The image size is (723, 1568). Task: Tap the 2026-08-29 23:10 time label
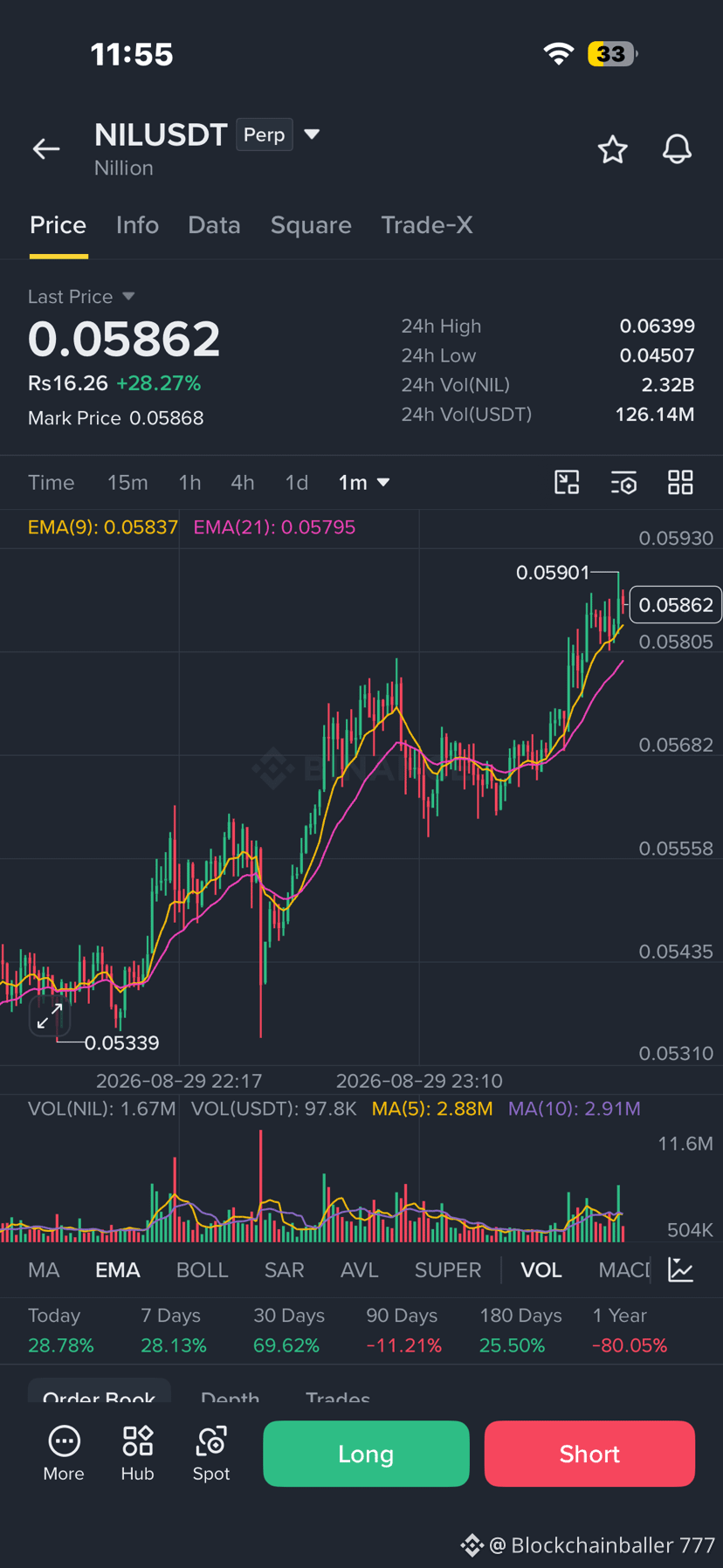[419, 1081]
